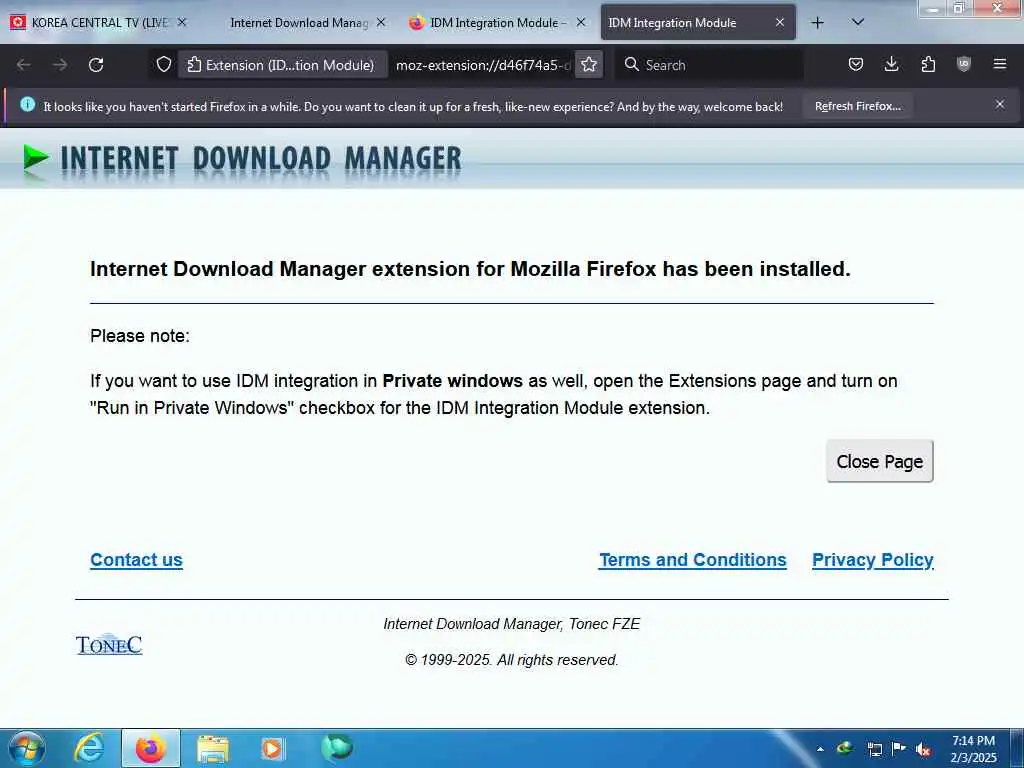Close the KOREA CENTRAL TV tab
The image size is (1024, 768).
pyautogui.click(x=182, y=22)
